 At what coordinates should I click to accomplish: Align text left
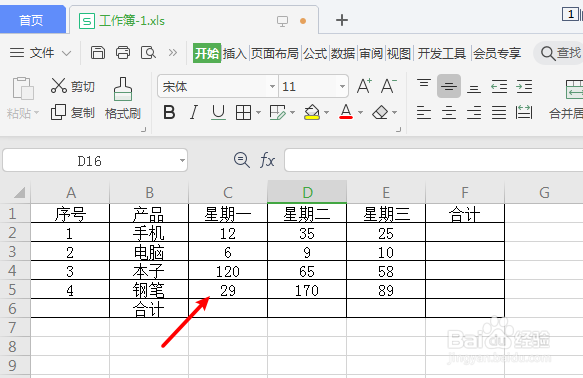424,112
